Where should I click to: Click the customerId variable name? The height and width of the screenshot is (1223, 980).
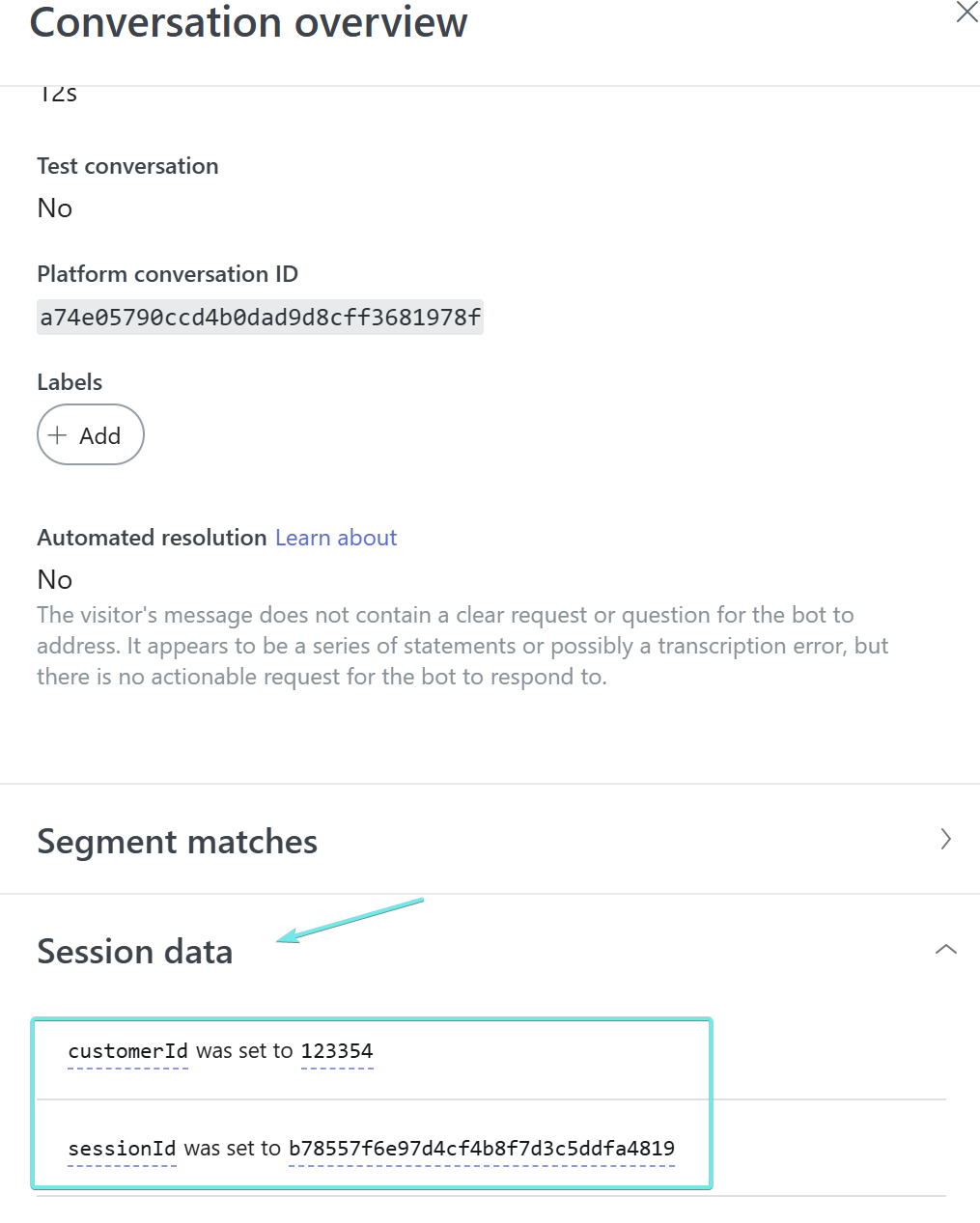coord(127,1051)
